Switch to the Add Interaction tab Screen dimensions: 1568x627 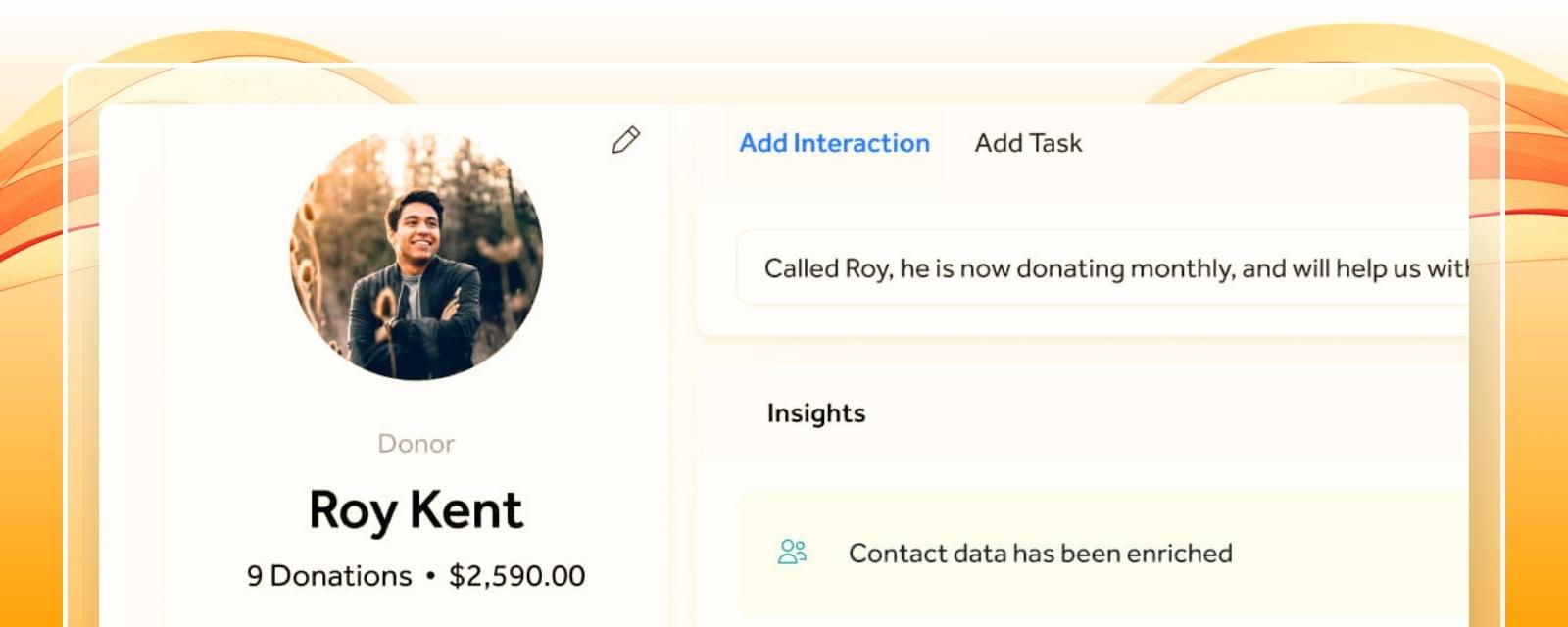click(834, 143)
